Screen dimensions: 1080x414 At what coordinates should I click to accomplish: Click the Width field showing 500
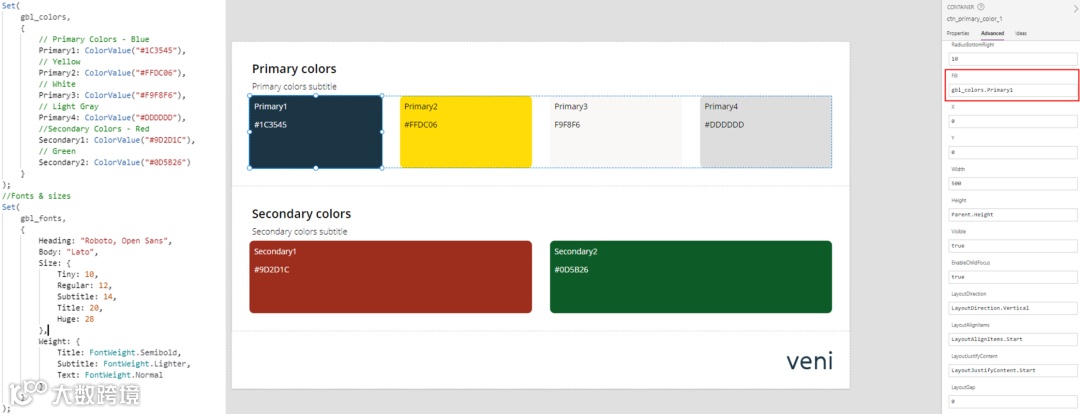coord(1012,183)
